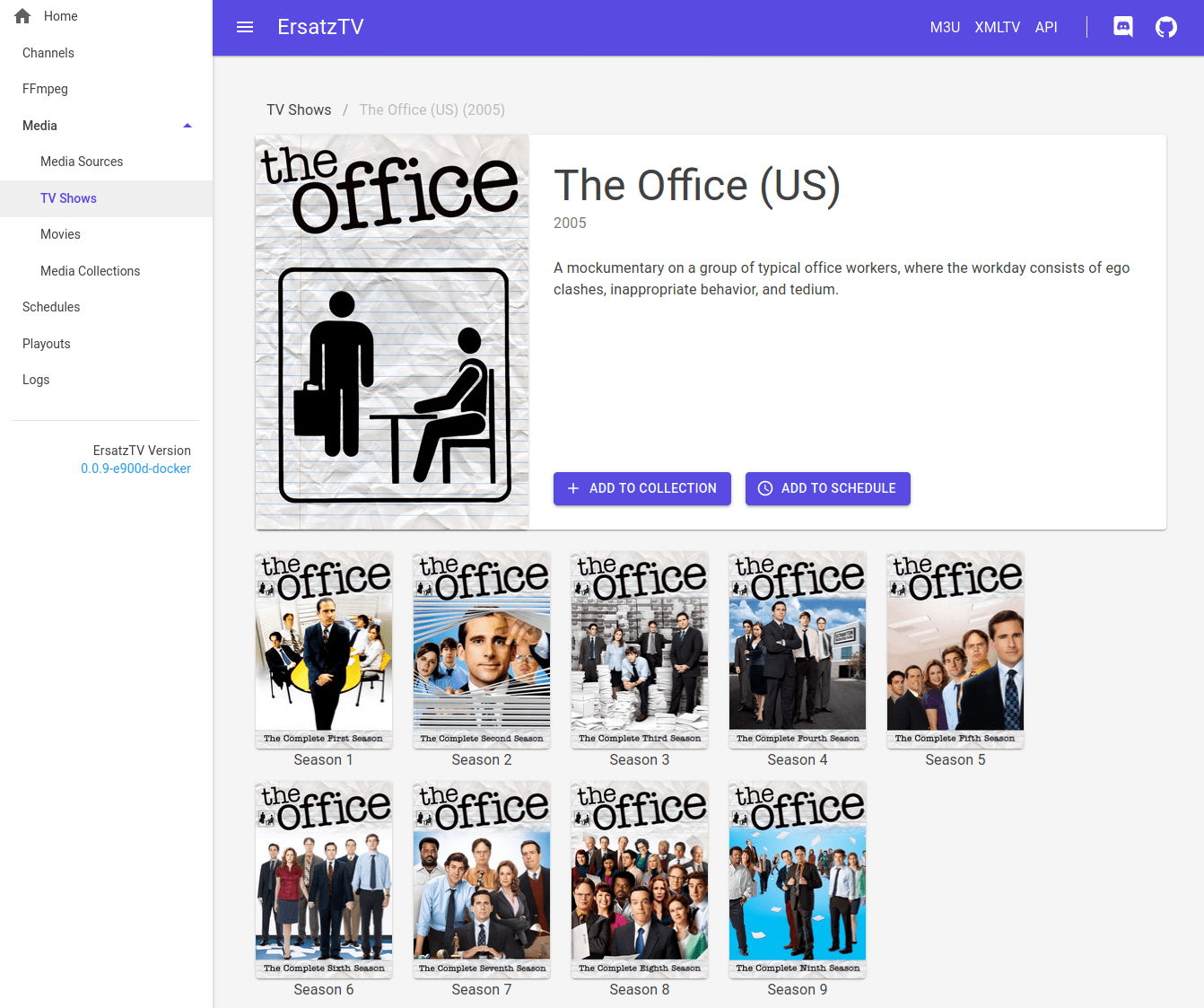1204x1008 pixels.
Task: Click the M3U link in header
Action: [x=945, y=27]
